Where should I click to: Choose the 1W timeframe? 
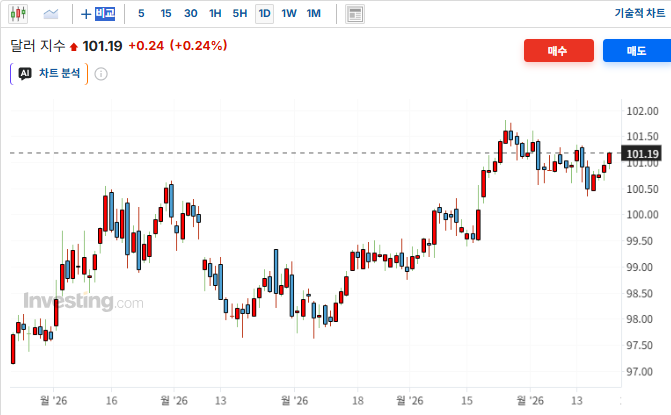pyautogui.click(x=289, y=14)
